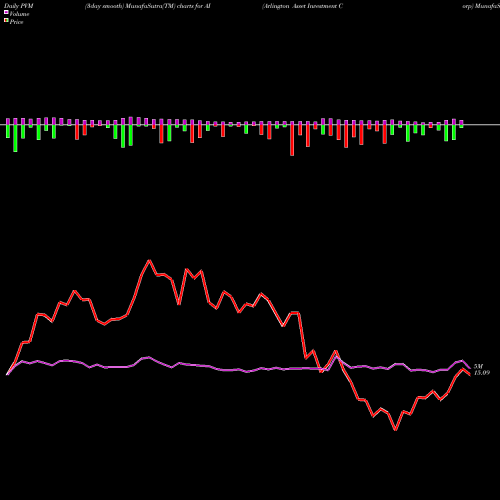Click the Volume legend label
The image size is (500, 500).
click(19, 14)
